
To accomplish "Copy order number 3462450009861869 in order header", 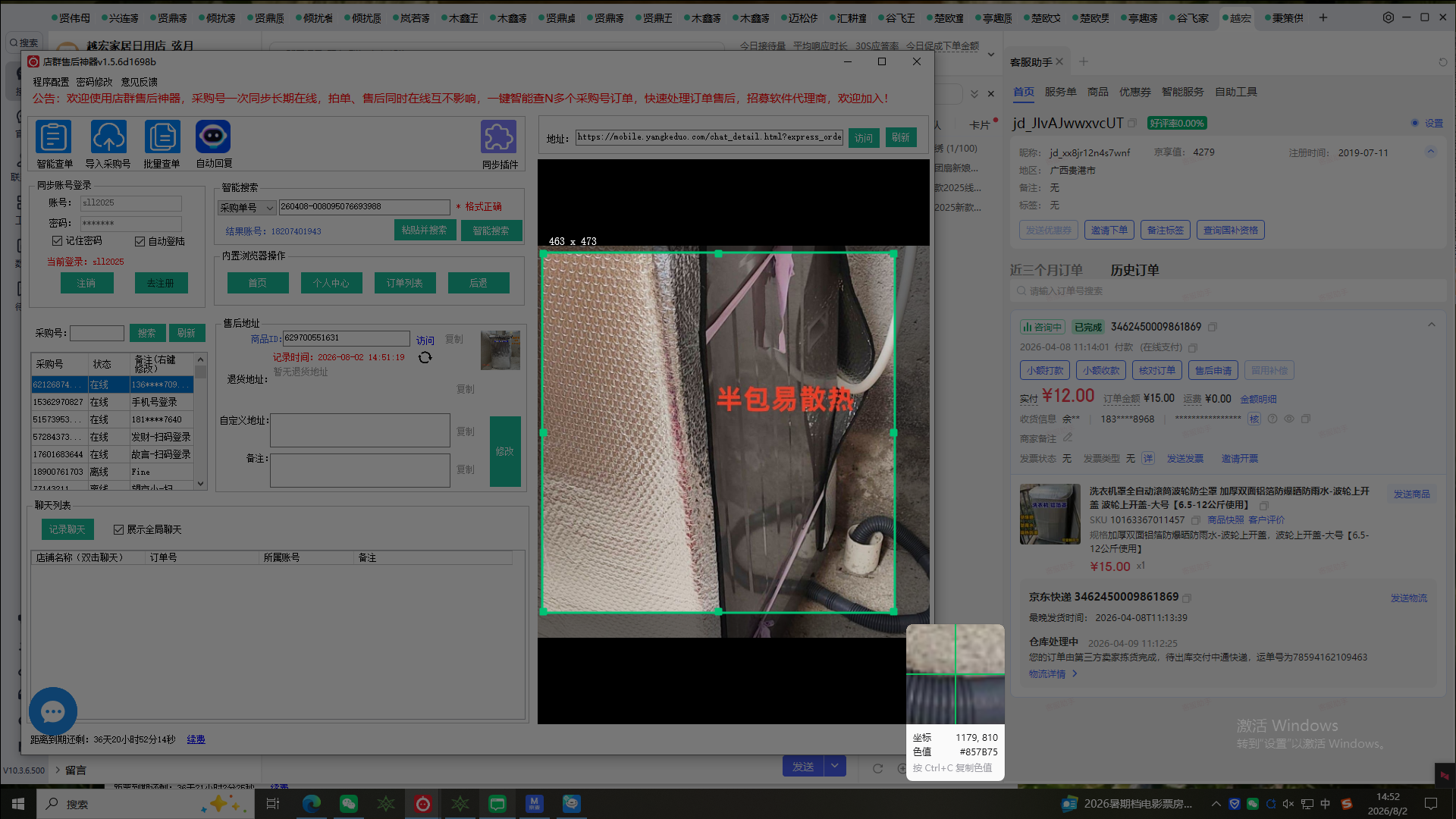I will 1213,327.
